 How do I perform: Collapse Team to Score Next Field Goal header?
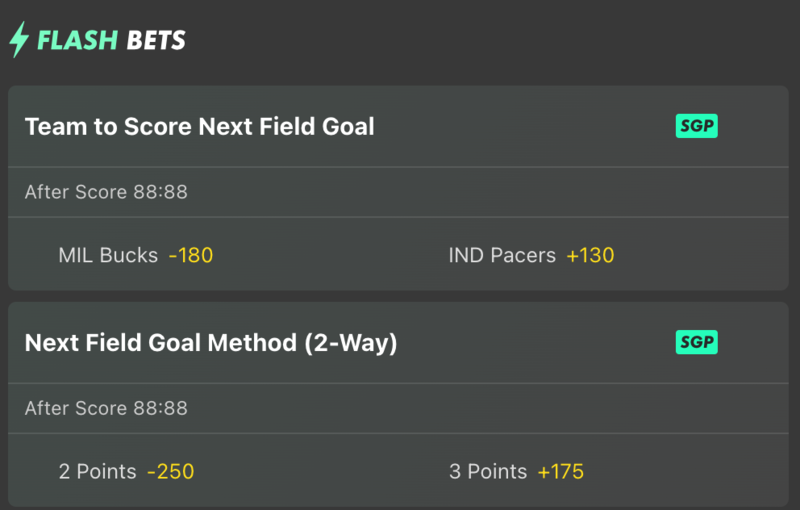398,126
